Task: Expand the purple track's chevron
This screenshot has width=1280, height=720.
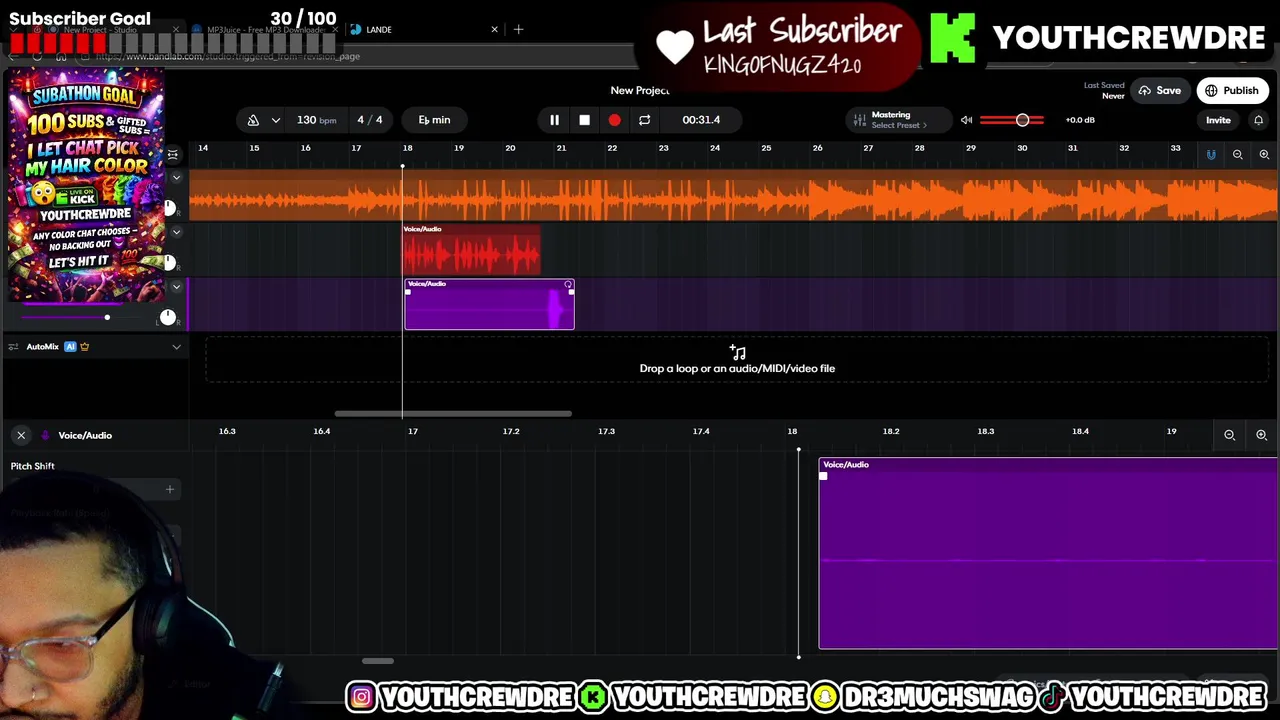Action: click(176, 287)
